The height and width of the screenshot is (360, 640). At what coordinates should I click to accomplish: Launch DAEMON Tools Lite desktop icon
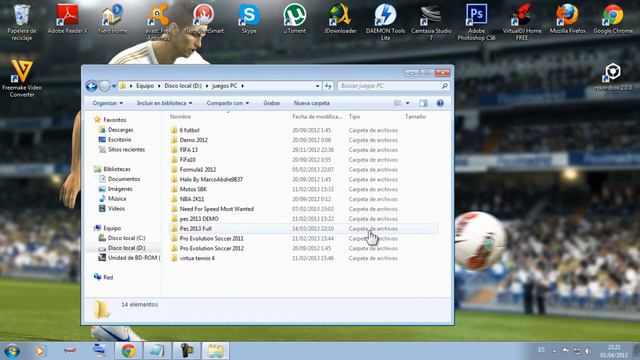point(385,22)
